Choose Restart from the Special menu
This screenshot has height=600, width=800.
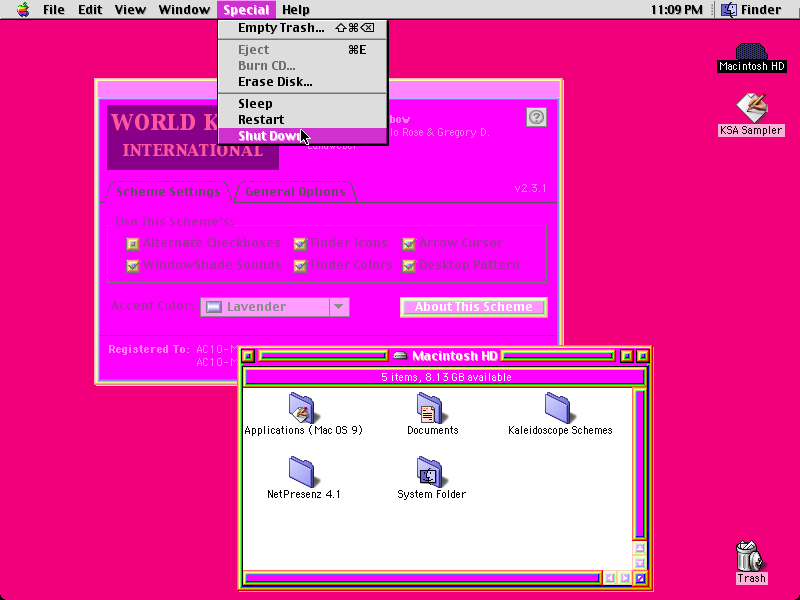[303, 119]
